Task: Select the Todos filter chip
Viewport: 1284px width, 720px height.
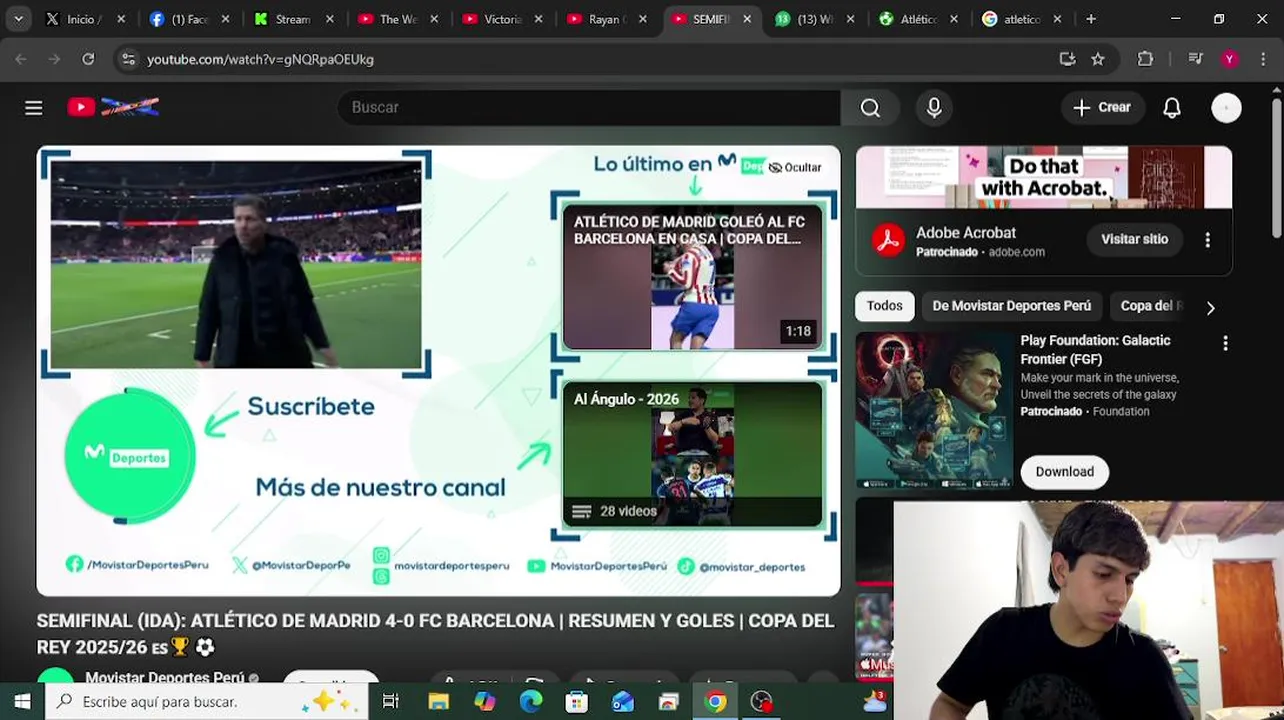Action: click(x=884, y=306)
